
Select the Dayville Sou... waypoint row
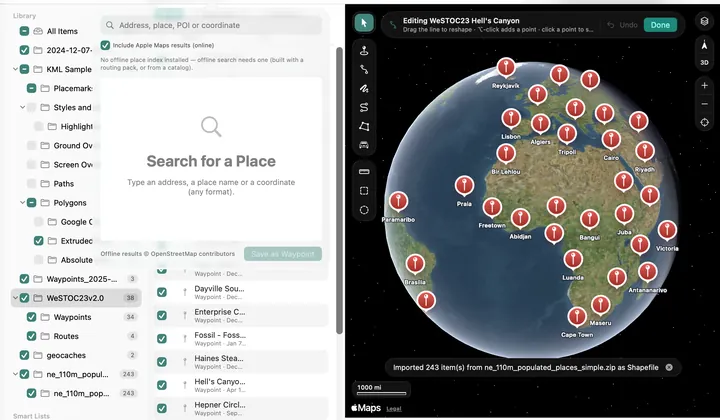pos(242,292)
